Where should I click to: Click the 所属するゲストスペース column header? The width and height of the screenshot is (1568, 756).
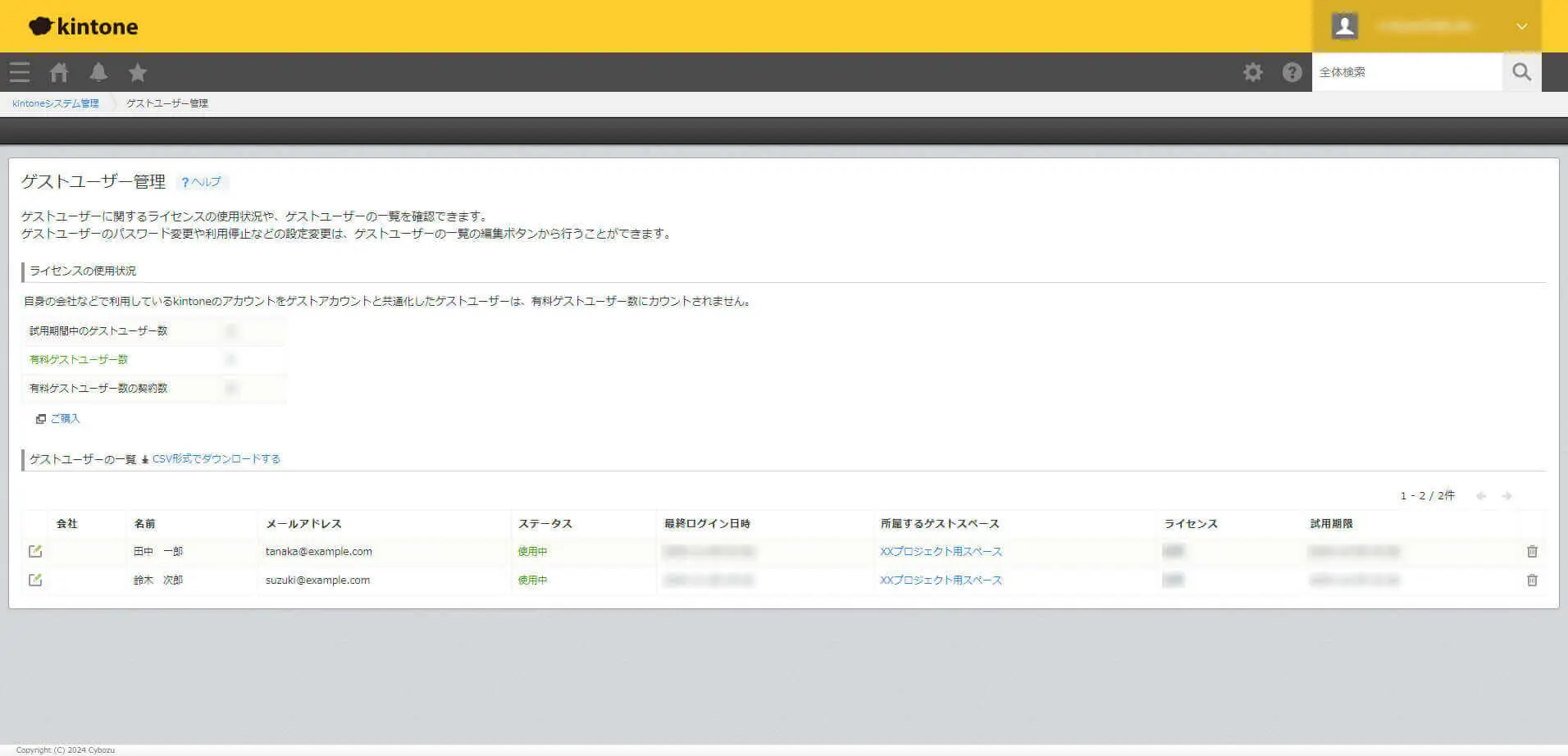tap(940, 523)
